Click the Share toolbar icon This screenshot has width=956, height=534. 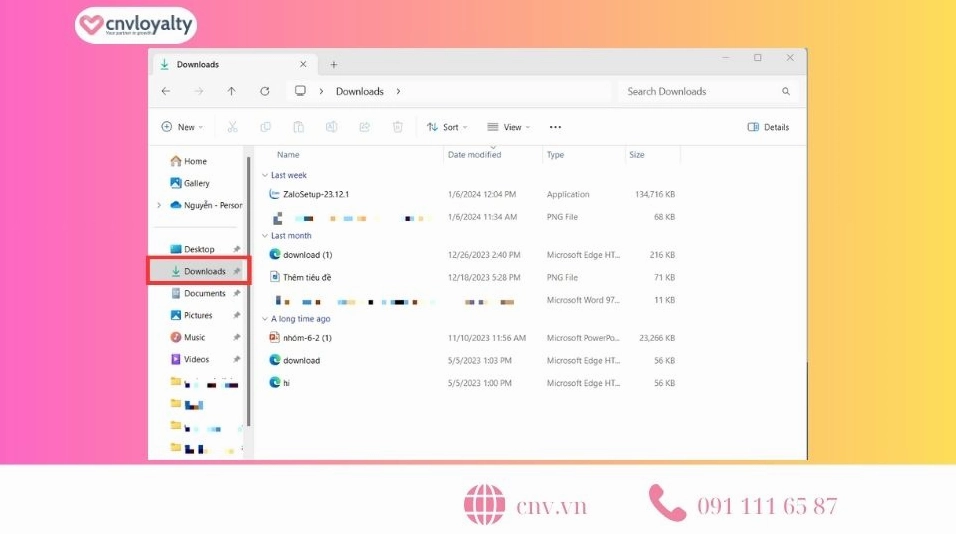tap(364, 127)
